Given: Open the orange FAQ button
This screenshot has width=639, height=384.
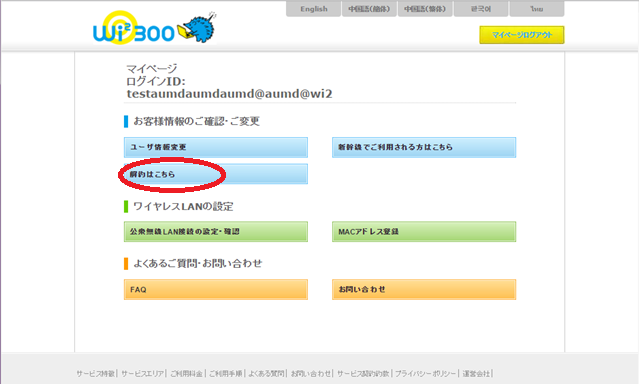Looking at the screenshot, I should click(x=216, y=289).
